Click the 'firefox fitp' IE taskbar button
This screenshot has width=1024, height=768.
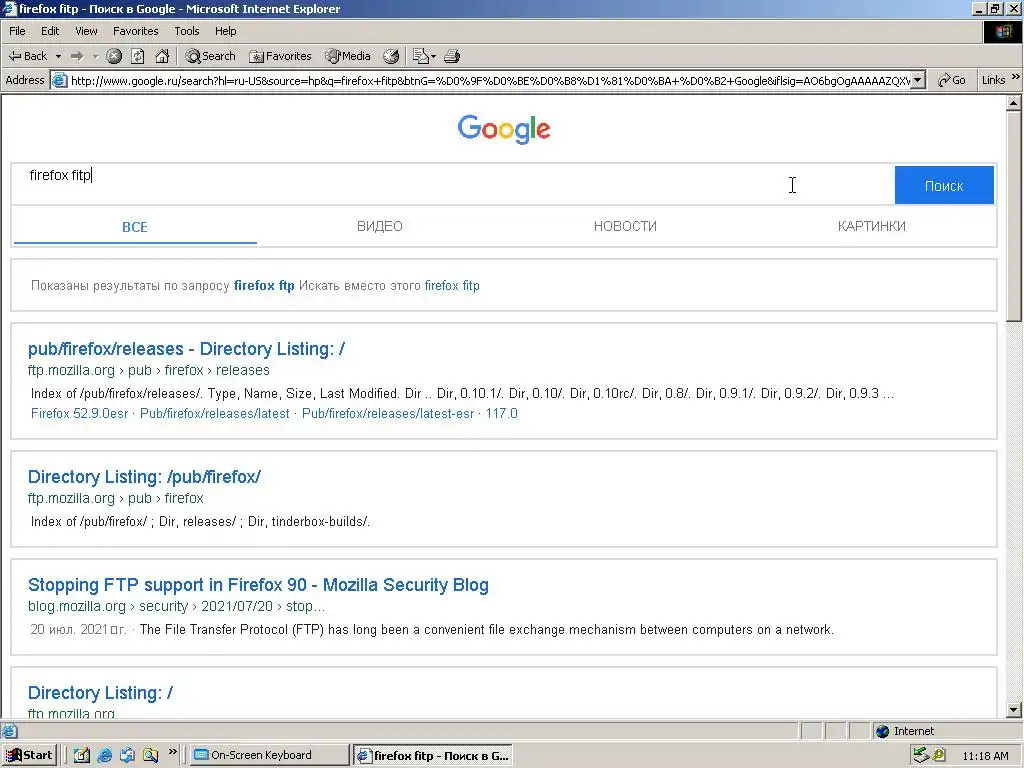(432, 755)
